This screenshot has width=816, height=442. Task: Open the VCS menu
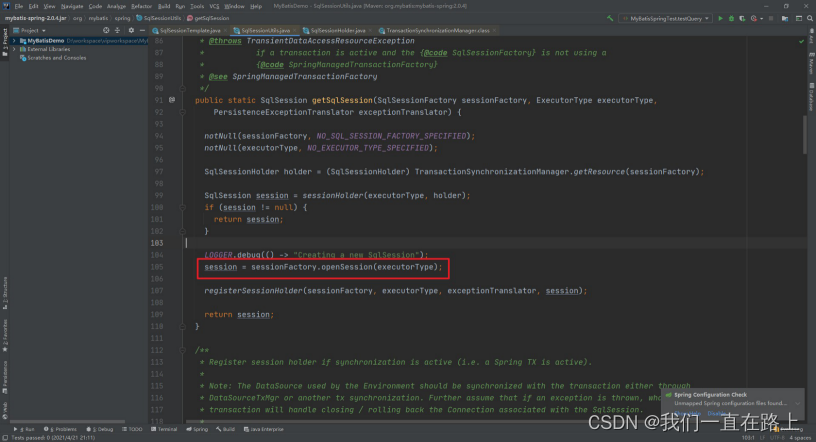(214, 6)
